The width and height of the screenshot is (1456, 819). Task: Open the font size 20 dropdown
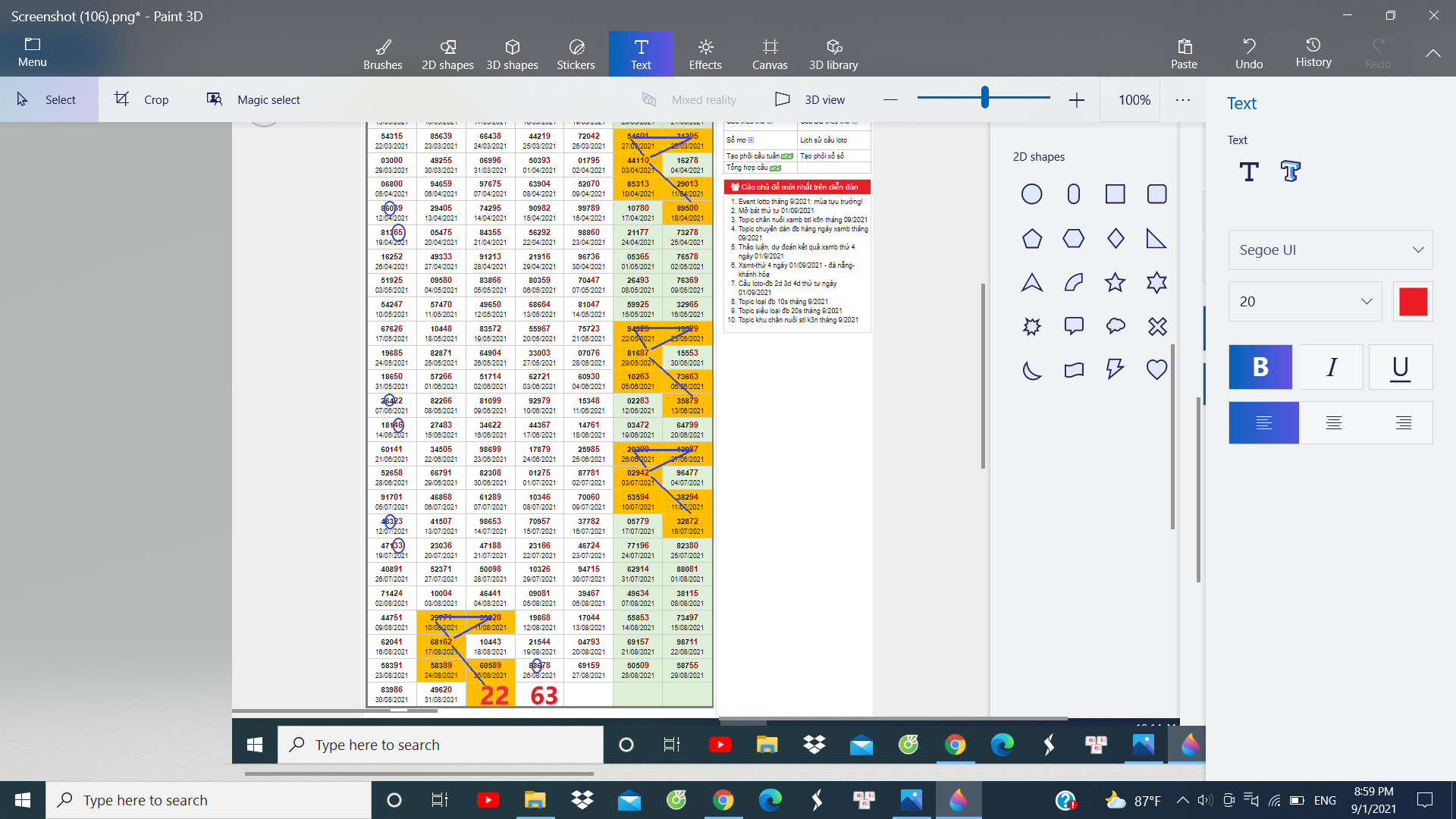(1305, 301)
